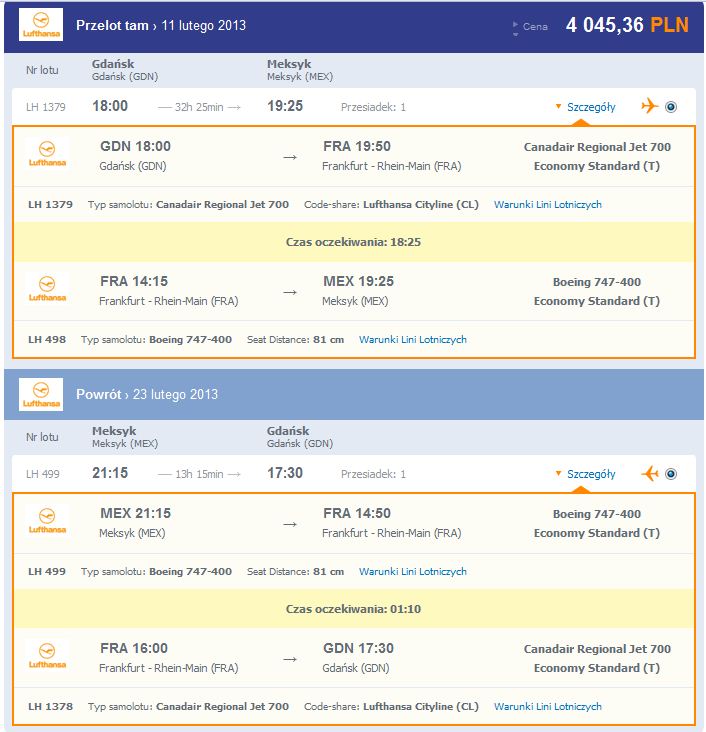Click the Lufthansa logo in outbound header
The height and width of the screenshot is (732, 706).
(x=41, y=25)
